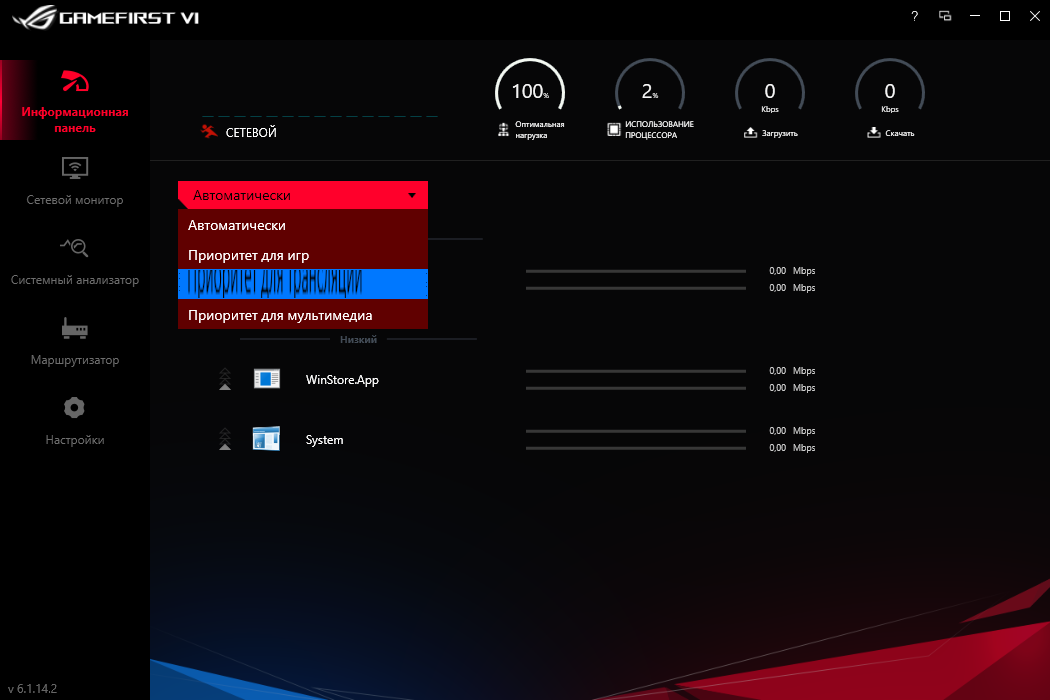The image size is (1050, 700).
Task: Click the upload icon next to Загрузить
Action: click(752, 131)
